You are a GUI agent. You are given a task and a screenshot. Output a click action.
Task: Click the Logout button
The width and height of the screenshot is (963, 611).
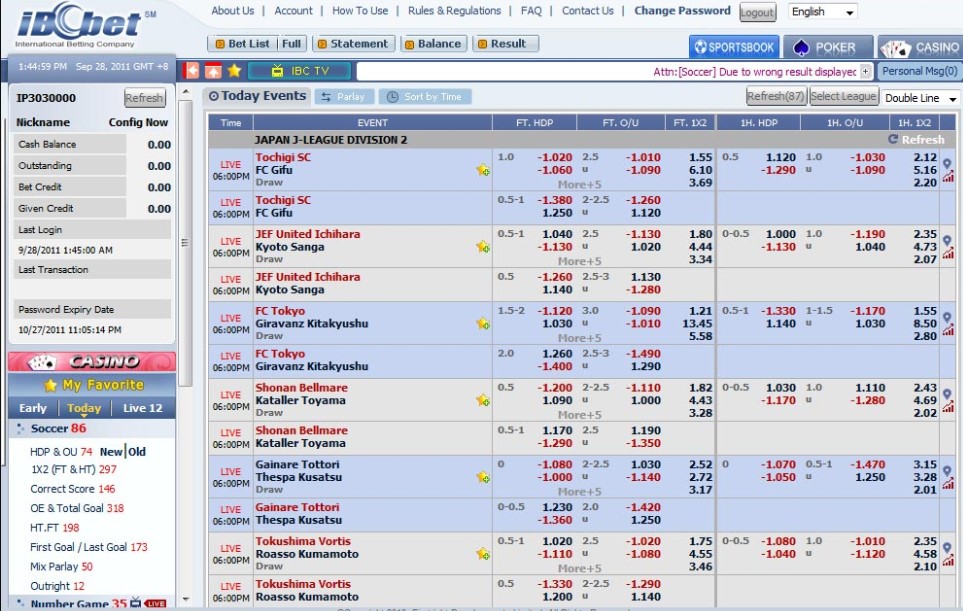pyautogui.click(x=757, y=12)
